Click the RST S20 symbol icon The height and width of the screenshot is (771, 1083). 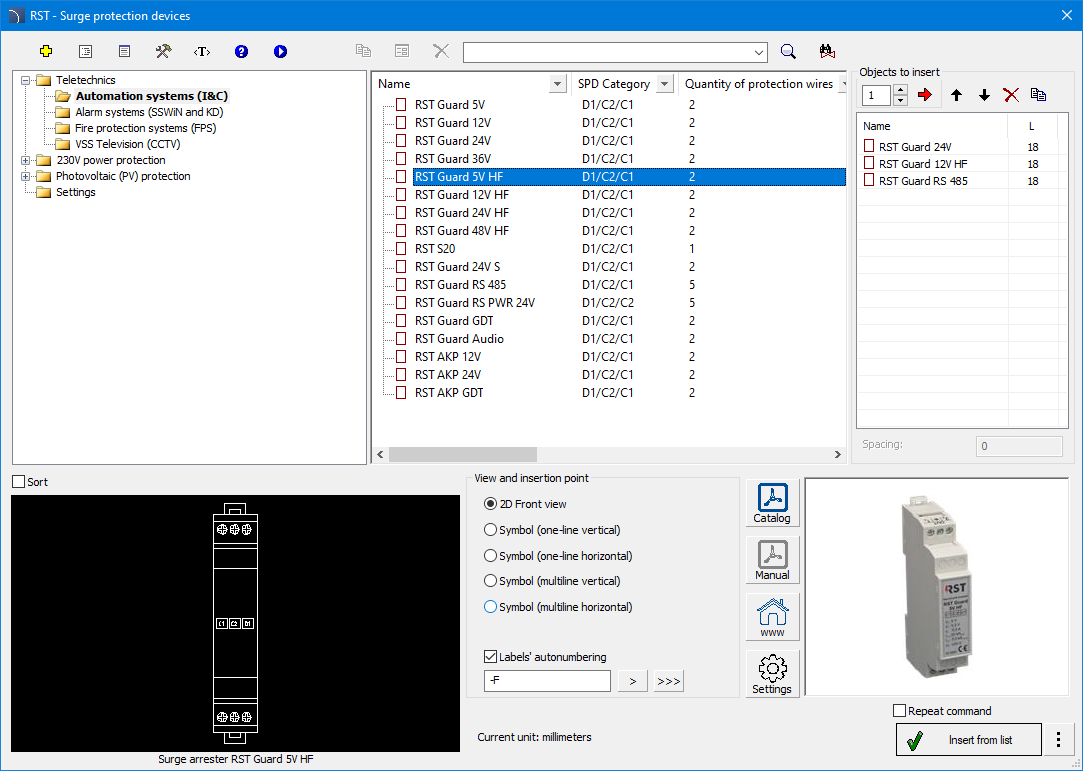coord(401,248)
